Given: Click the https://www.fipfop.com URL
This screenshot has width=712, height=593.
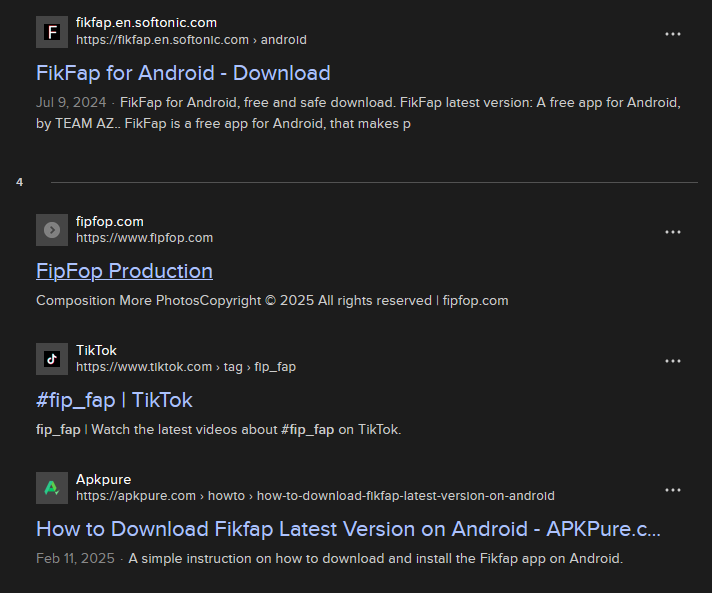Looking at the screenshot, I should [144, 238].
